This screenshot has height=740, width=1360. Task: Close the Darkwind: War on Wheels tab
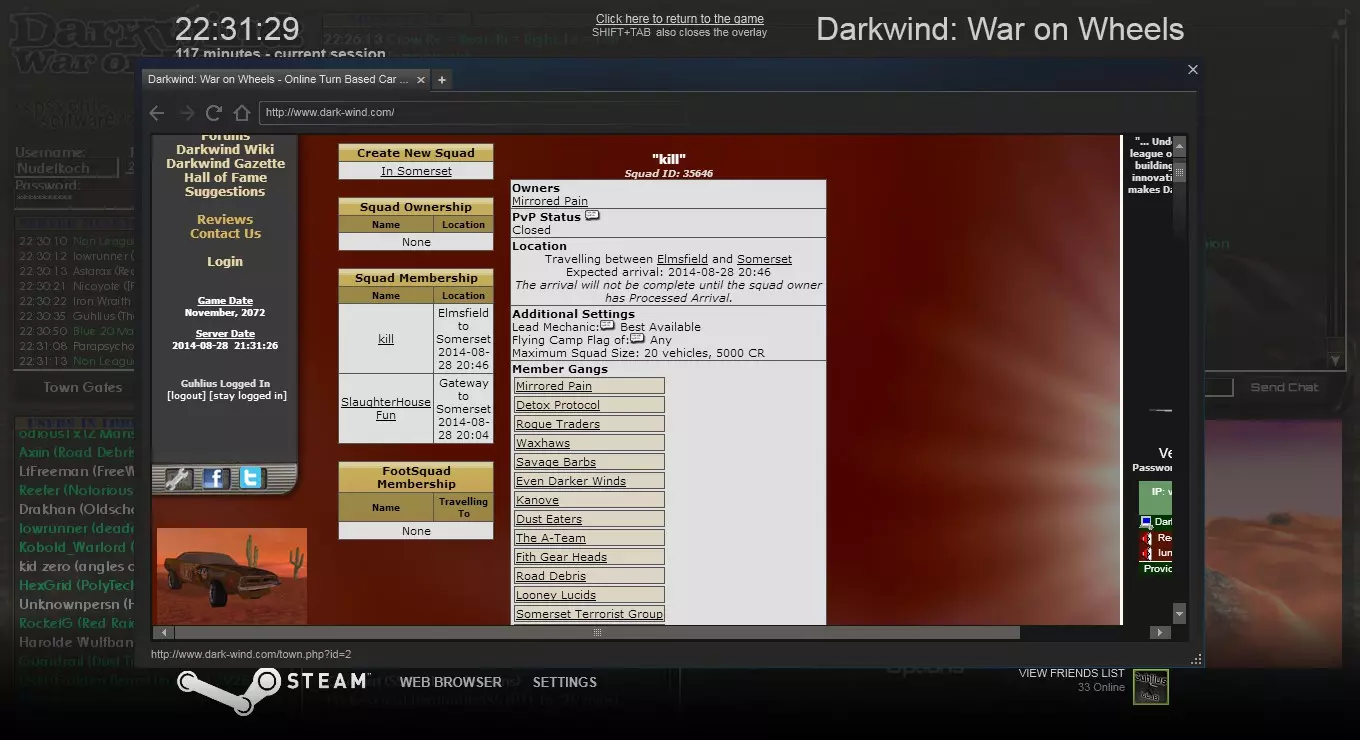coord(421,80)
